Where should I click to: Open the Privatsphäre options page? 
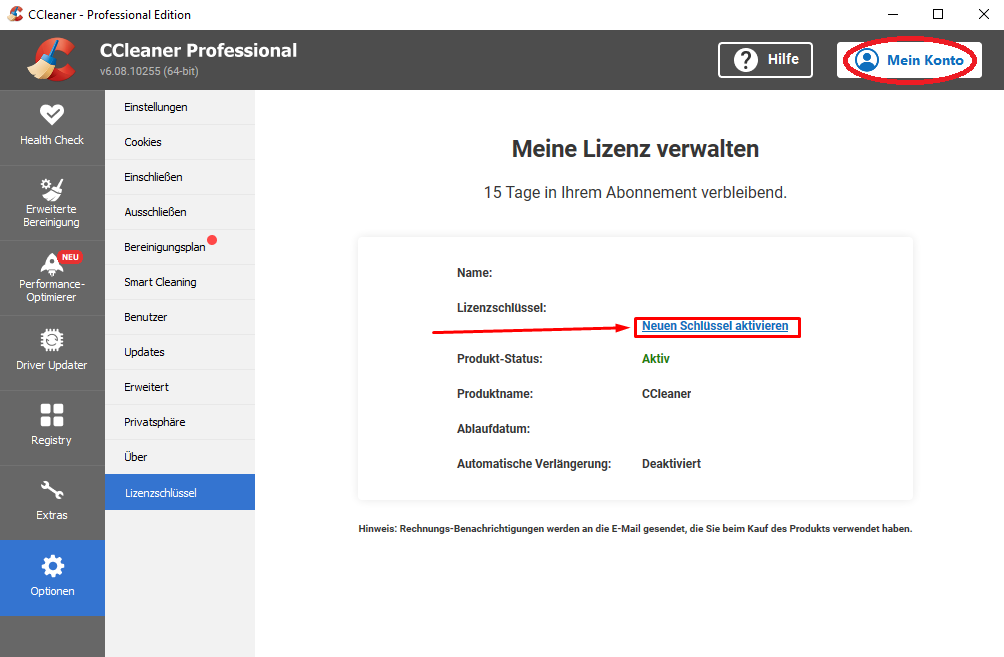coord(180,422)
